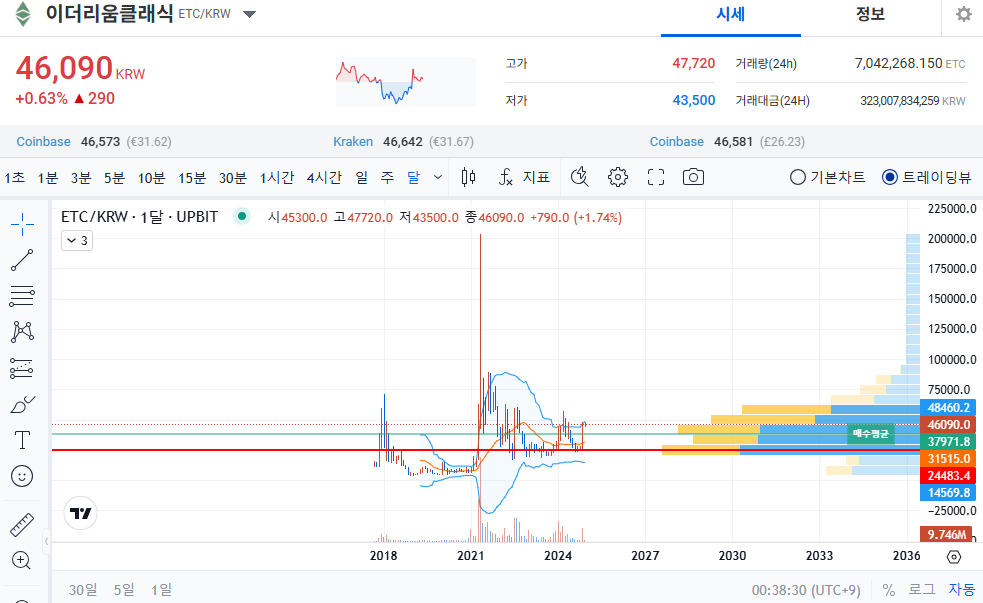Expand the collapsed indicators legend showing 3
983x603 pixels.
[x=77, y=241]
